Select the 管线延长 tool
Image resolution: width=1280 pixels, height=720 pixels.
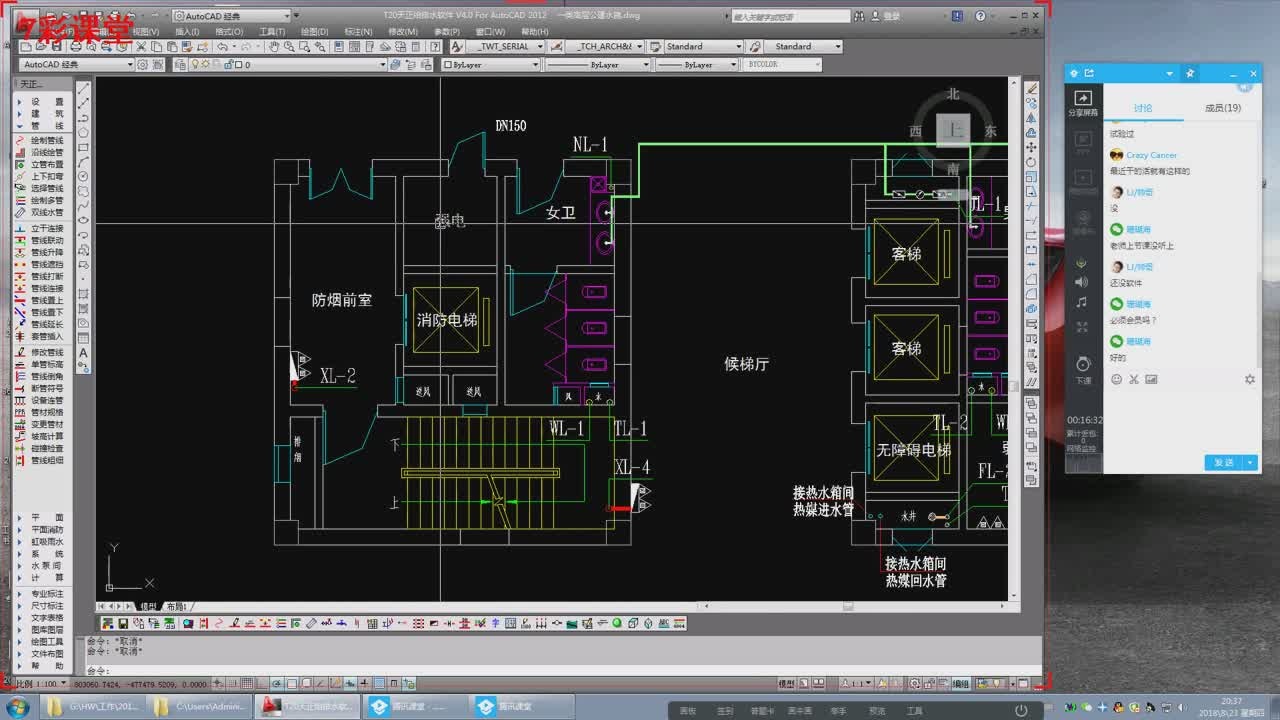point(40,325)
